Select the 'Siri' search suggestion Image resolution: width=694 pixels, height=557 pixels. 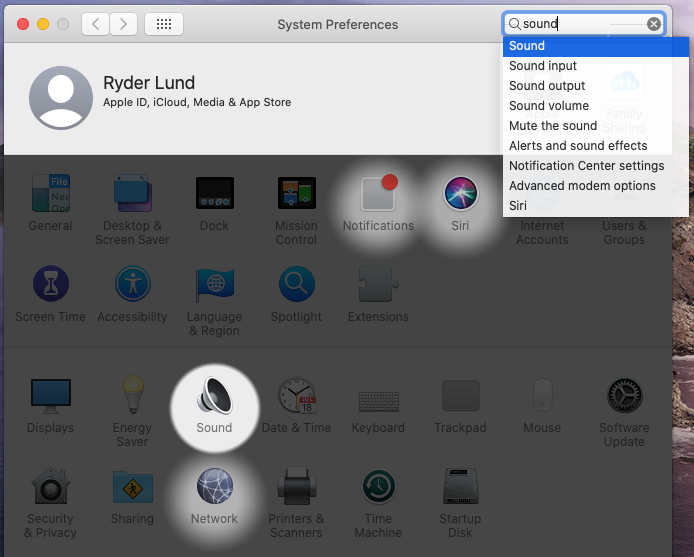596,205
